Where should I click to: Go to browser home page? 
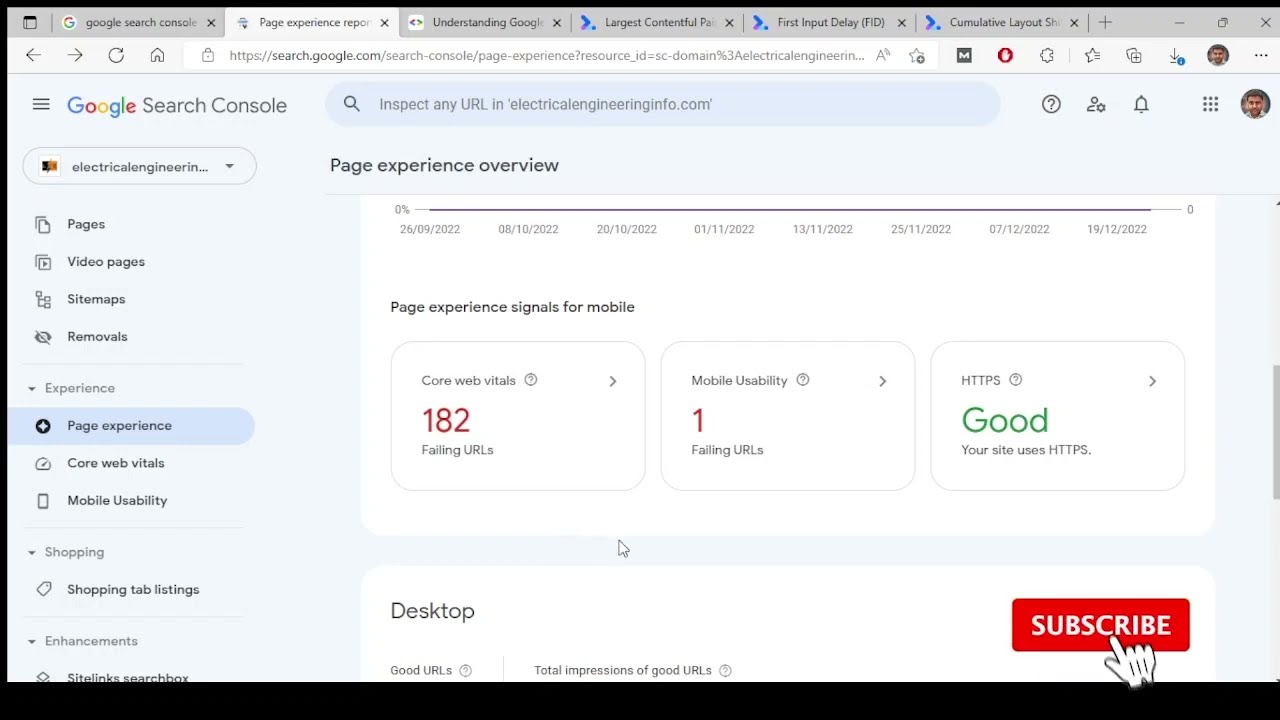157,56
